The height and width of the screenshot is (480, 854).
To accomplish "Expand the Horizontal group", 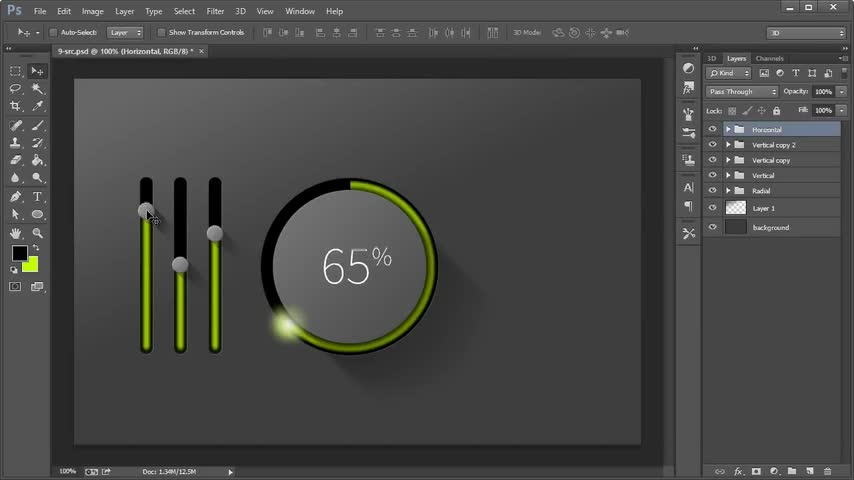I will tap(728, 129).
